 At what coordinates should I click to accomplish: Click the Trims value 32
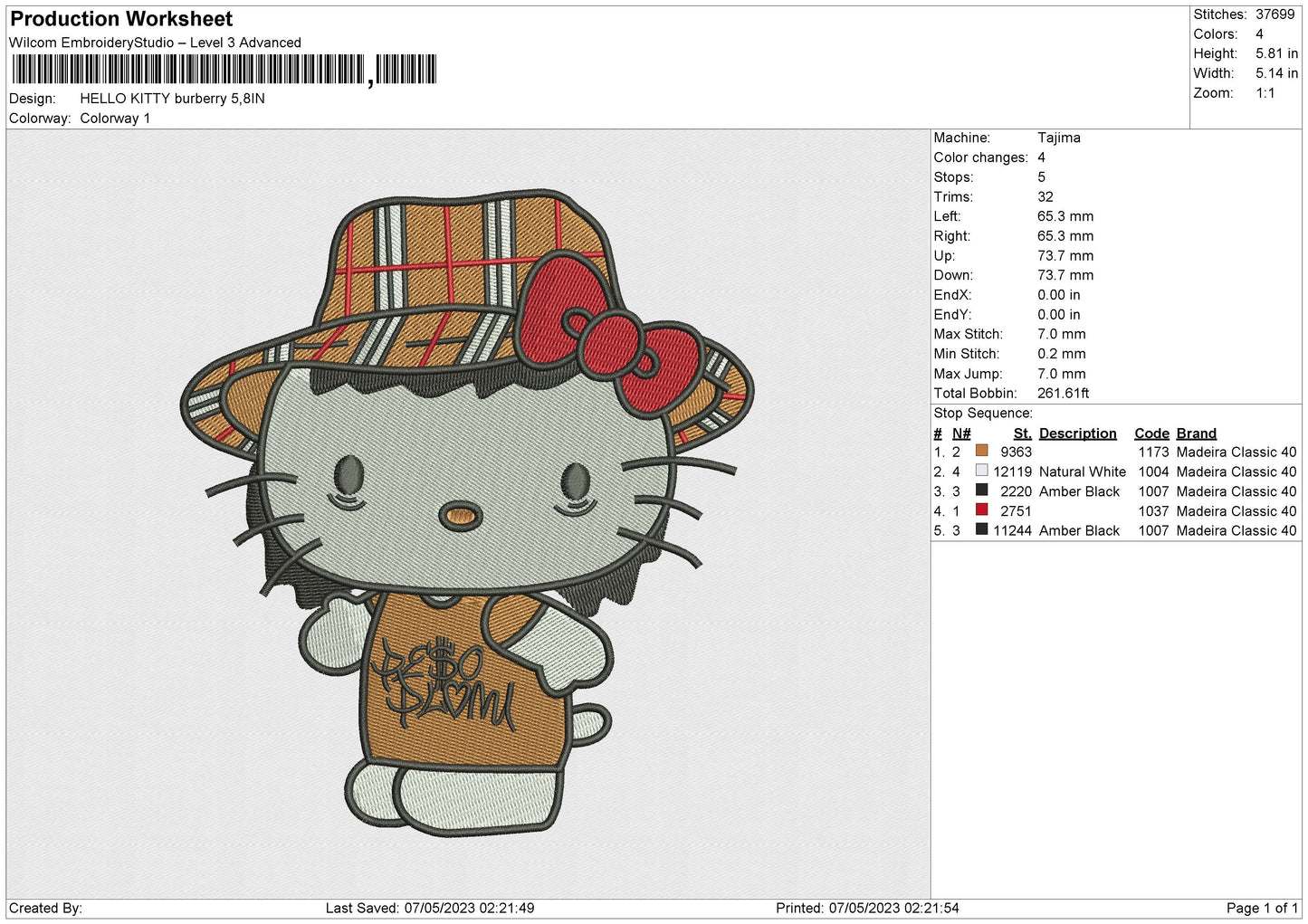pyautogui.click(x=1045, y=197)
